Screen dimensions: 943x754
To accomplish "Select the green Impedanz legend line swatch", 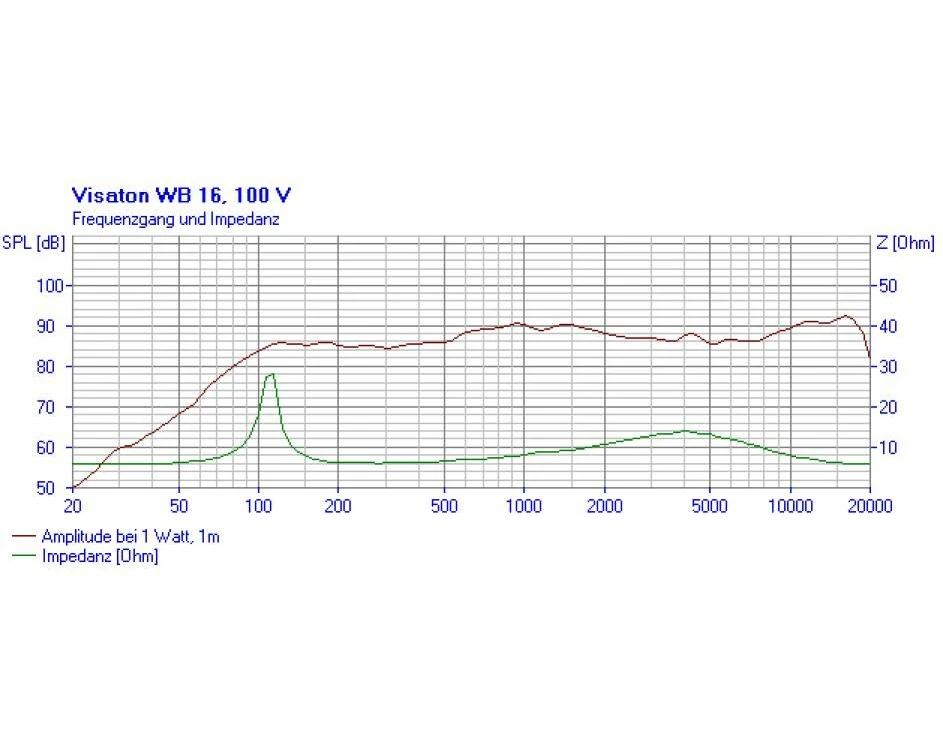I will (x=25, y=557).
